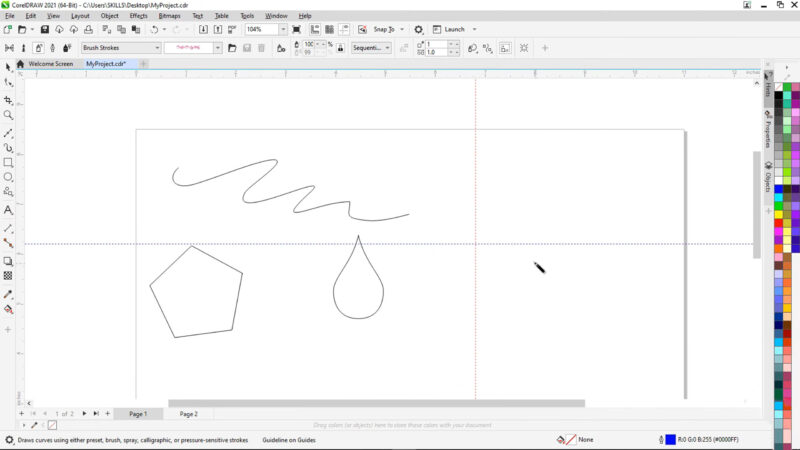Open the Bitmaps menu
800x450 pixels.
pos(169,16)
